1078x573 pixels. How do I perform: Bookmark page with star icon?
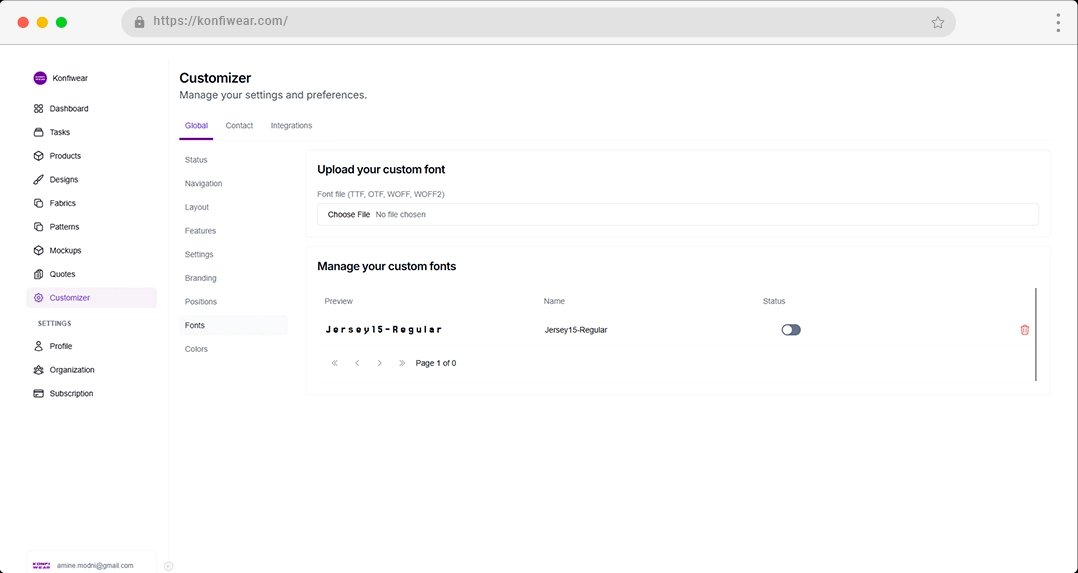click(x=938, y=22)
